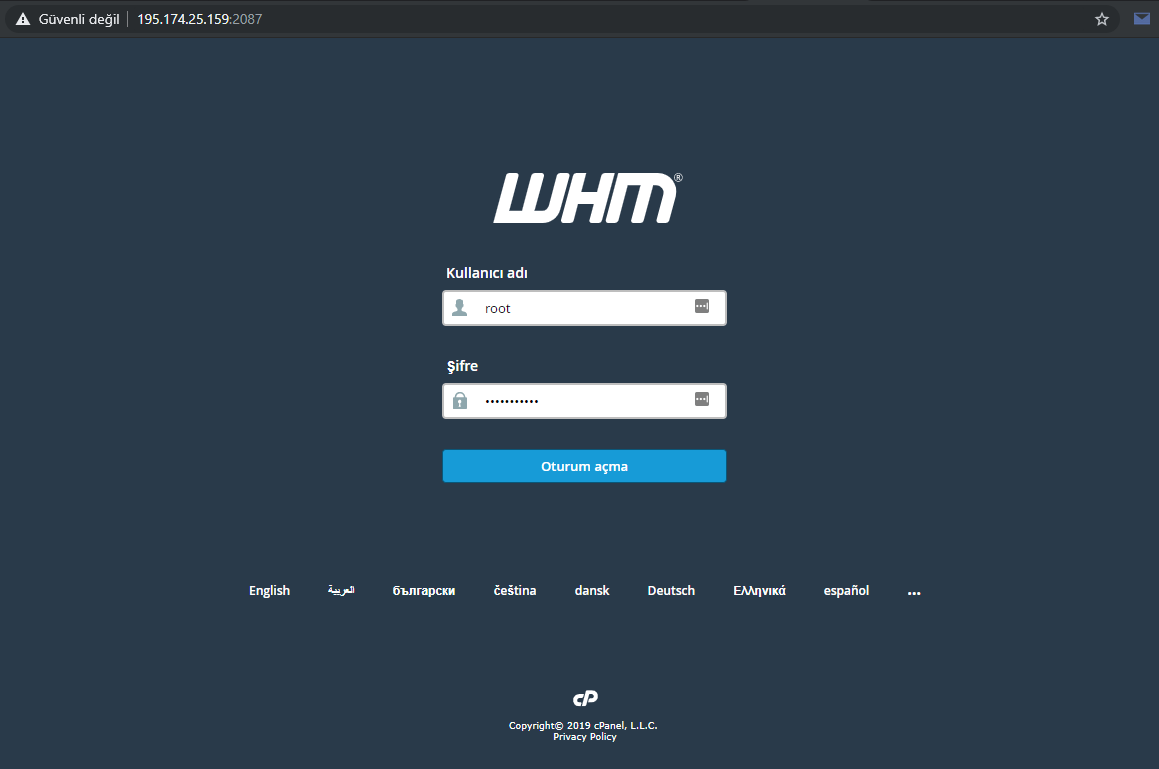Open the Privacy Policy link
The width and height of the screenshot is (1159, 769).
(x=585, y=736)
